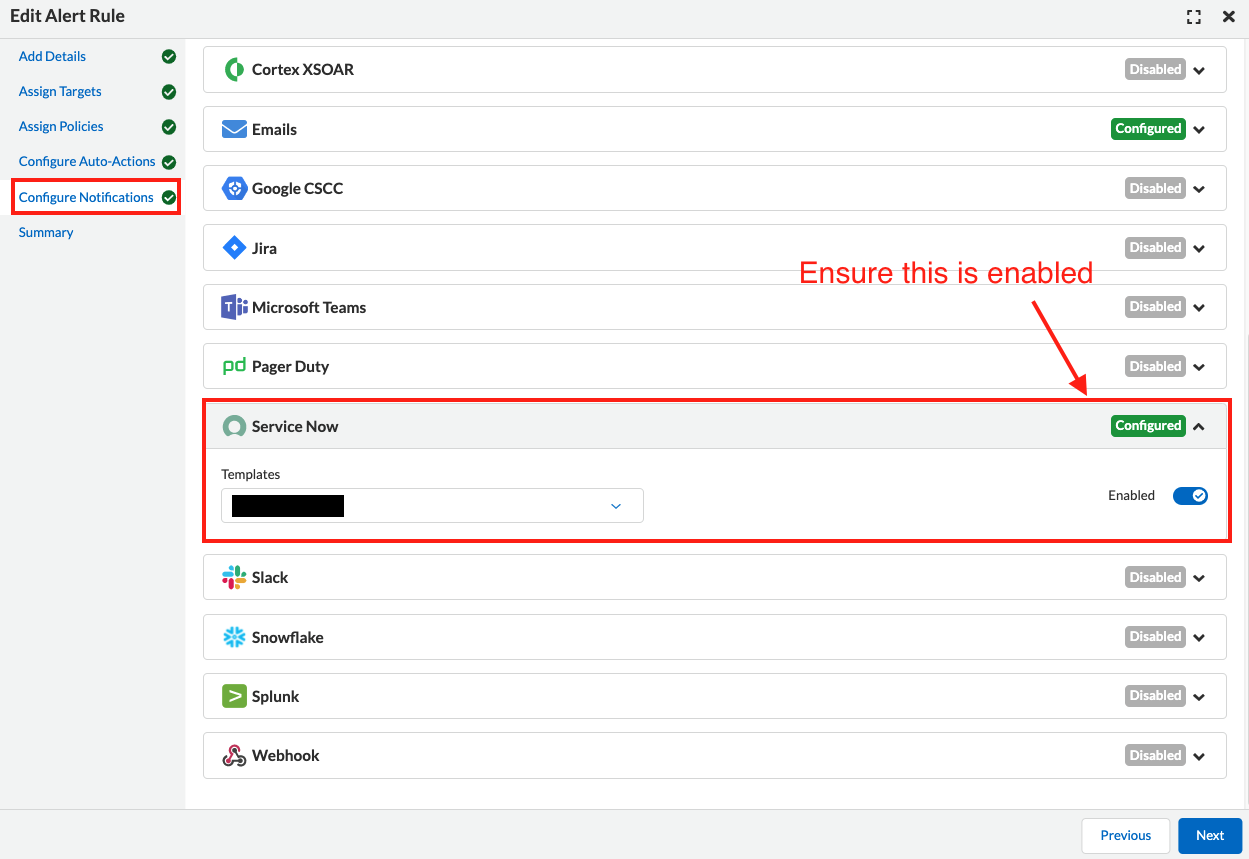1249x859 pixels.
Task: Click the Pager Duty icon
Action: point(235,366)
